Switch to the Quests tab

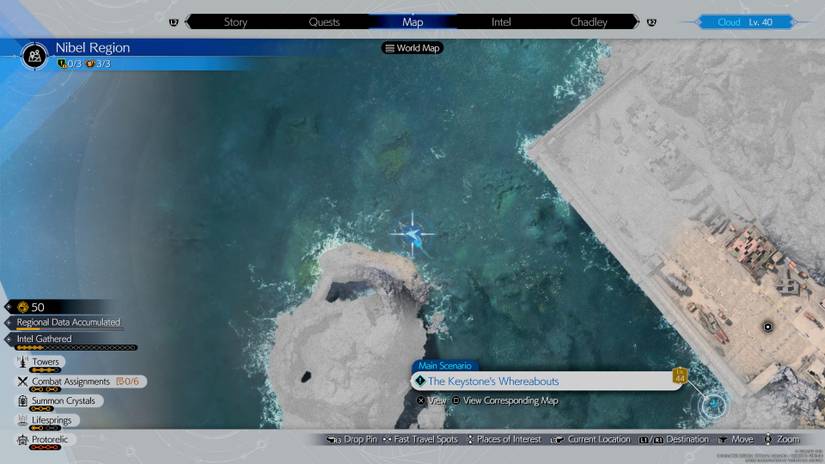coord(324,22)
